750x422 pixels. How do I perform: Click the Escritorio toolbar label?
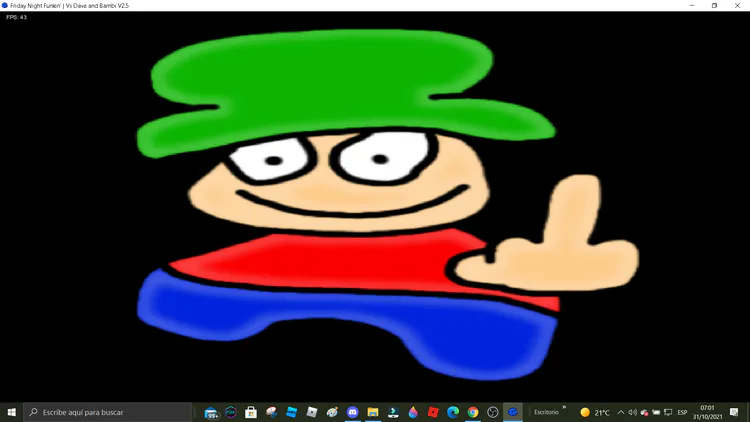546,412
